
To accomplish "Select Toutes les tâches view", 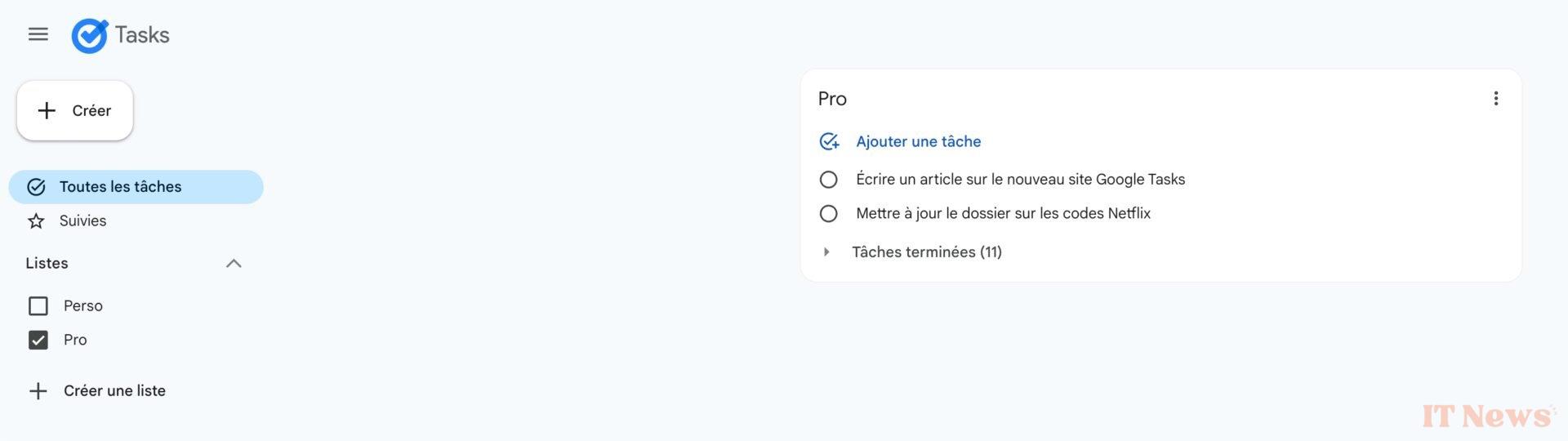I will coord(136,187).
